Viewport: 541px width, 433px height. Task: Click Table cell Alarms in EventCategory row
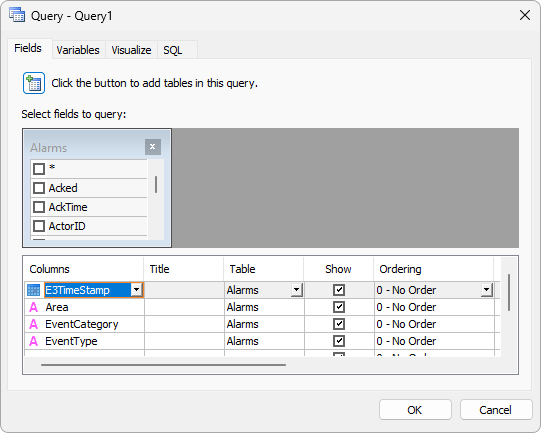tap(264, 324)
